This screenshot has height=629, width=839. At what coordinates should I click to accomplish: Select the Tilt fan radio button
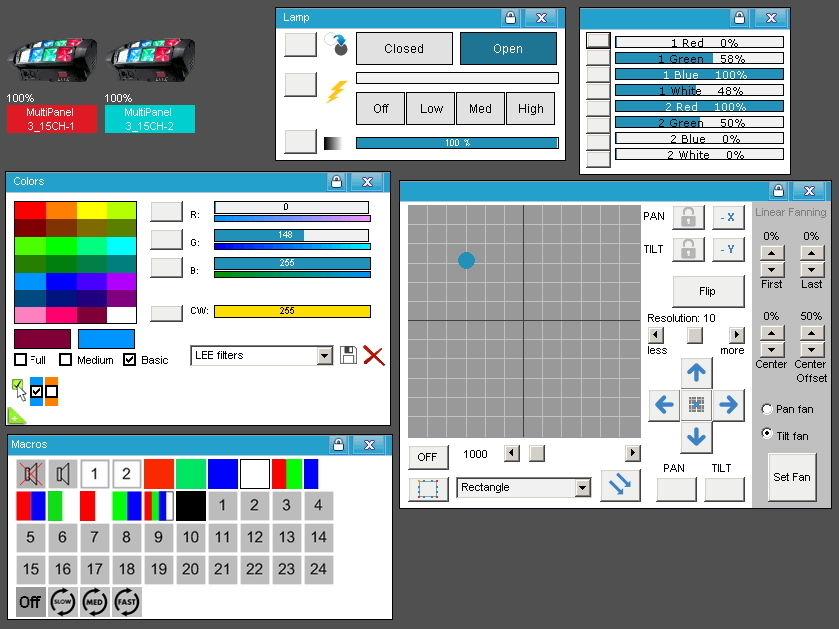(767, 433)
